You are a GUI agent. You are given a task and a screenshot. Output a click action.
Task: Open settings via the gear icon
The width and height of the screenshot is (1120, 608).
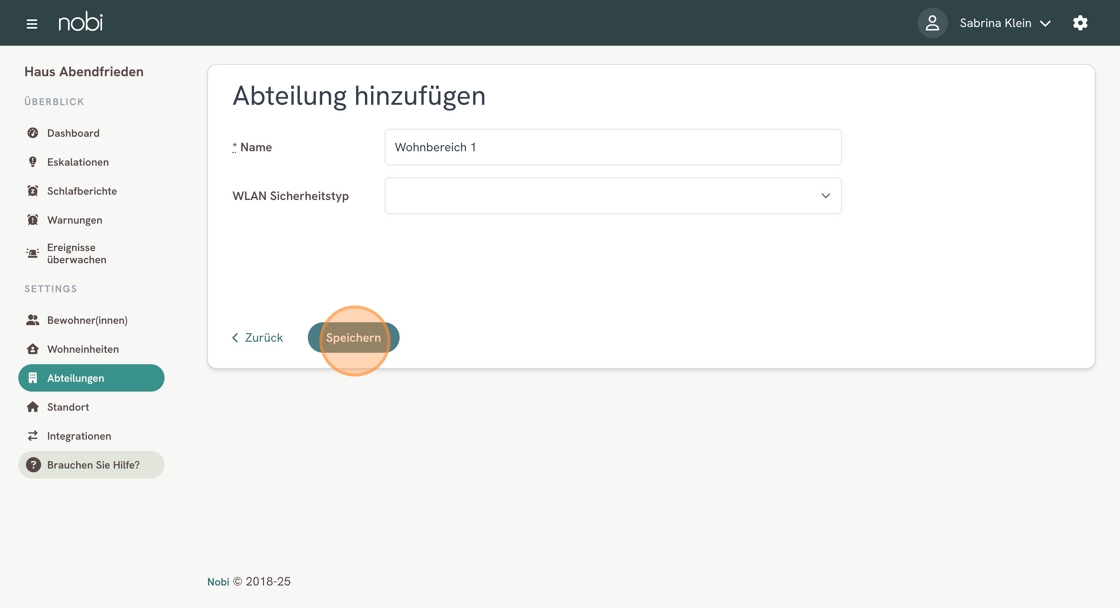(1080, 23)
